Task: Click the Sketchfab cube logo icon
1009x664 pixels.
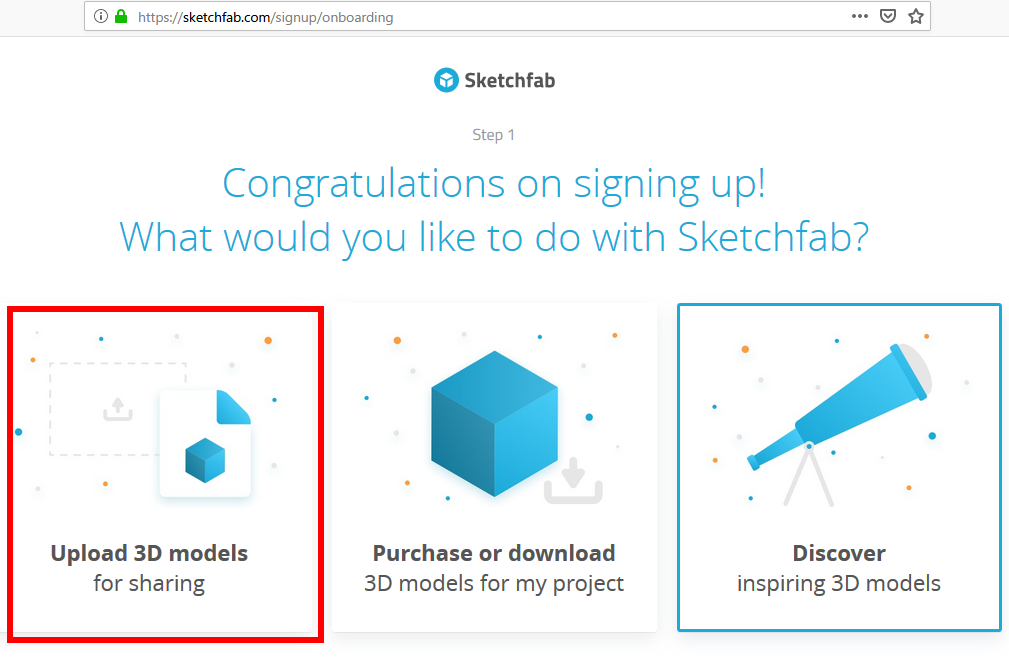Action: [x=446, y=80]
